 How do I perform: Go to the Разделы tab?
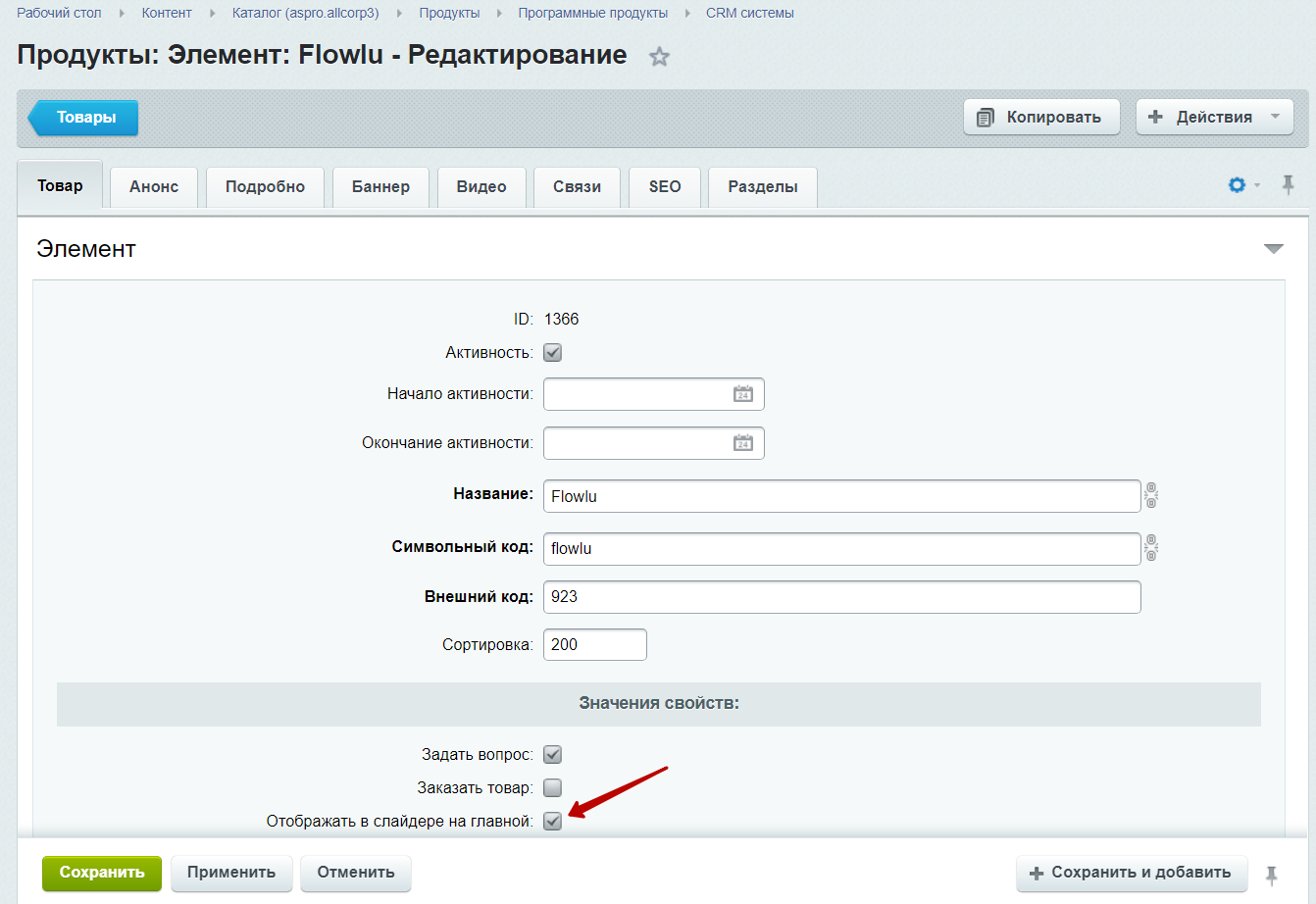763,187
